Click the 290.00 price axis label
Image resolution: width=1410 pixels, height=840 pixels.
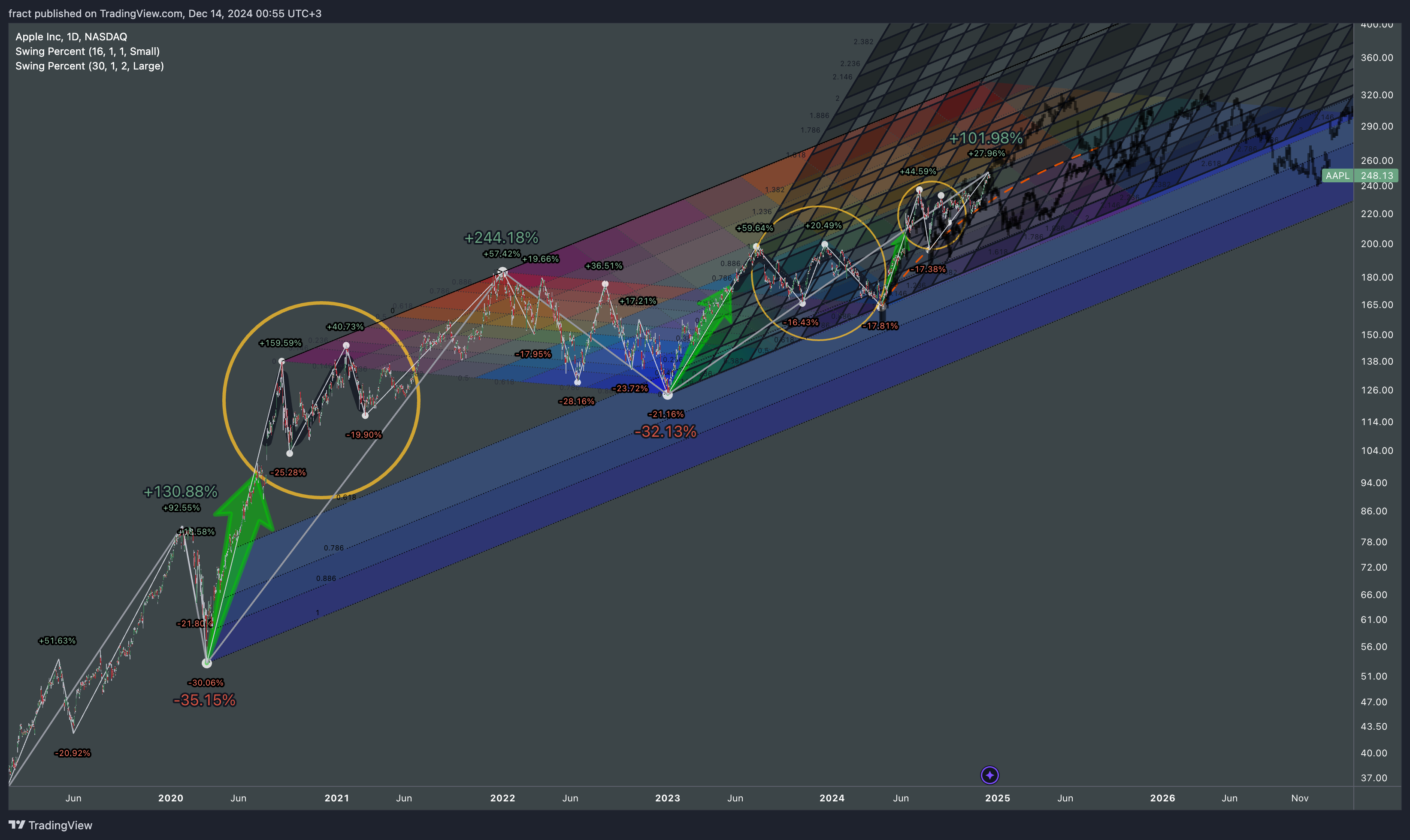click(x=1377, y=126)
